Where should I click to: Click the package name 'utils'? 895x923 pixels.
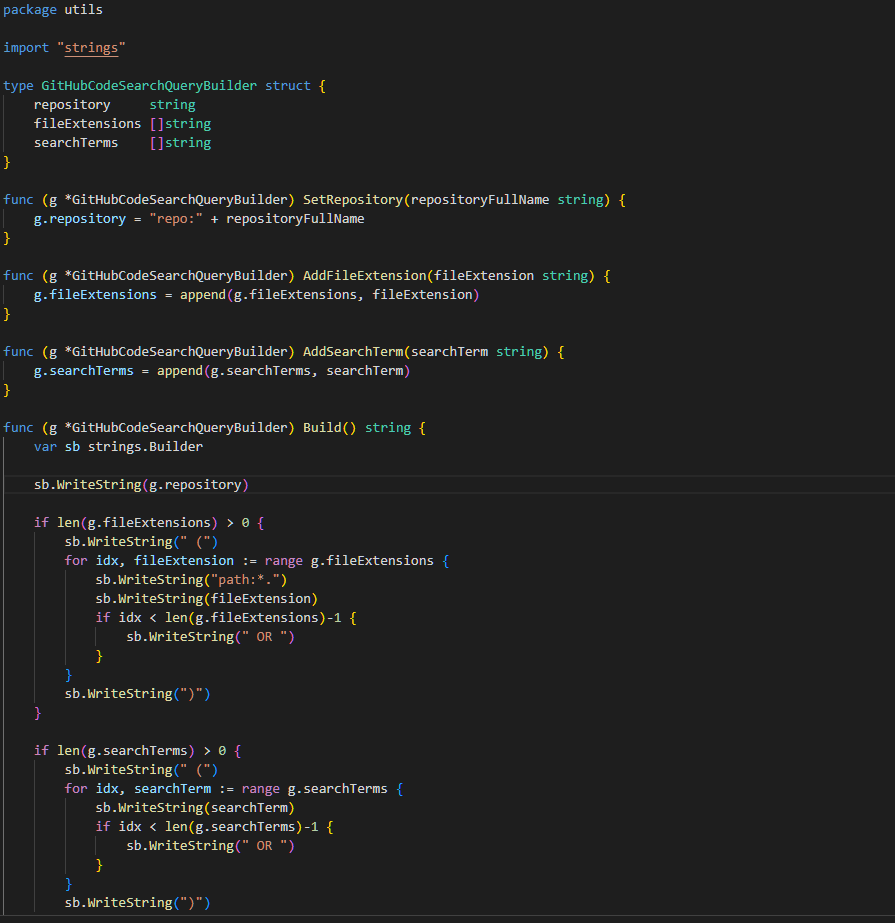click(x=84, y=10)
